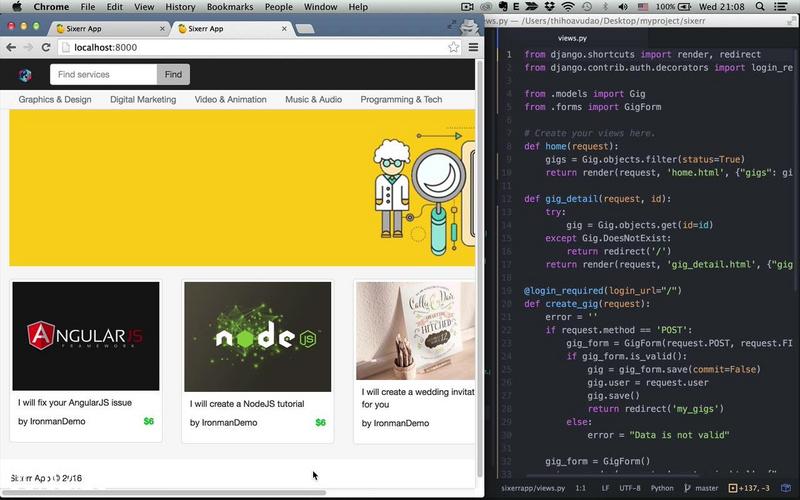
Task: Click the UTF-8 encoding selector
Action: [630, 488]
